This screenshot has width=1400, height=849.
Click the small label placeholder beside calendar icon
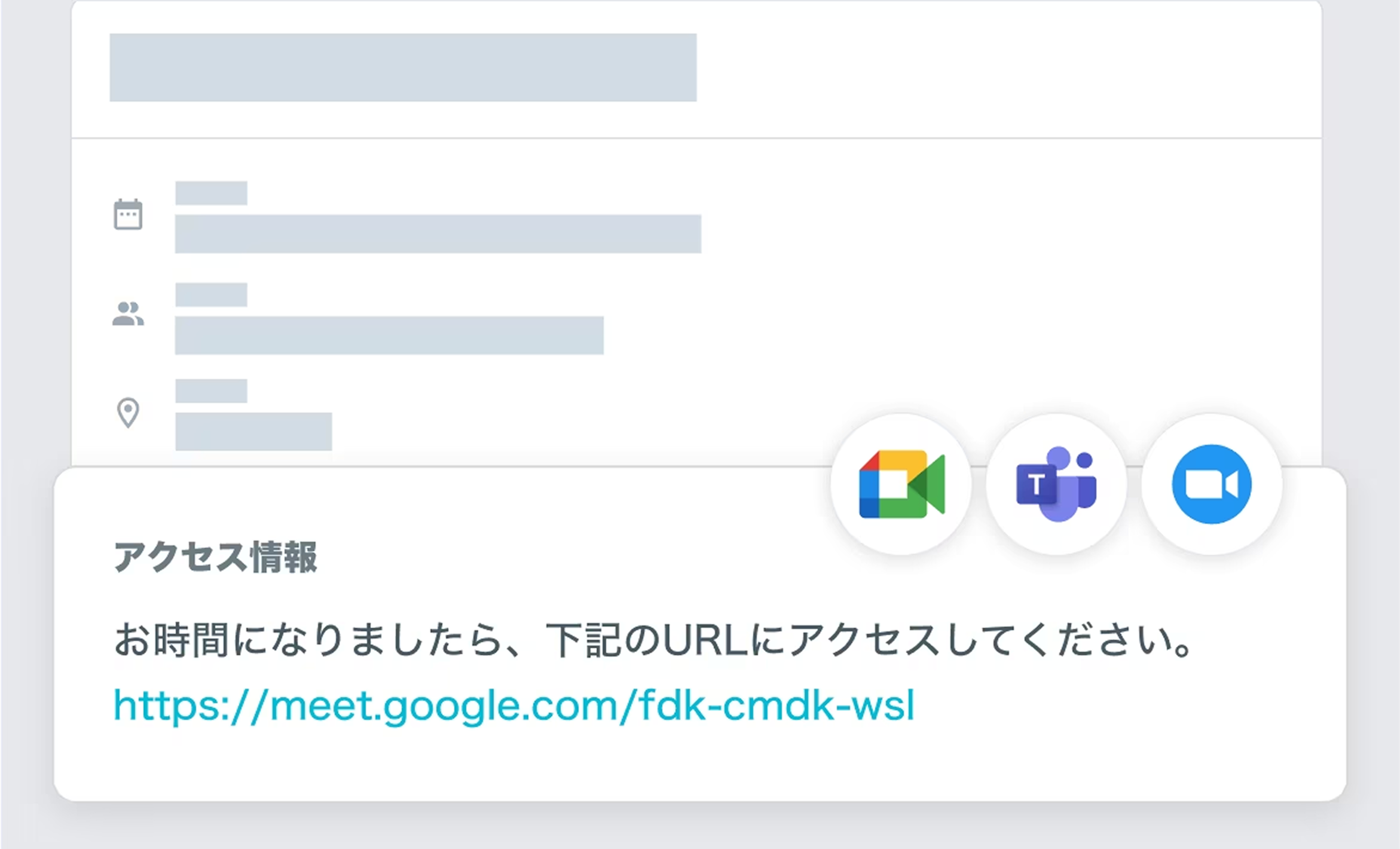point(211,193)
